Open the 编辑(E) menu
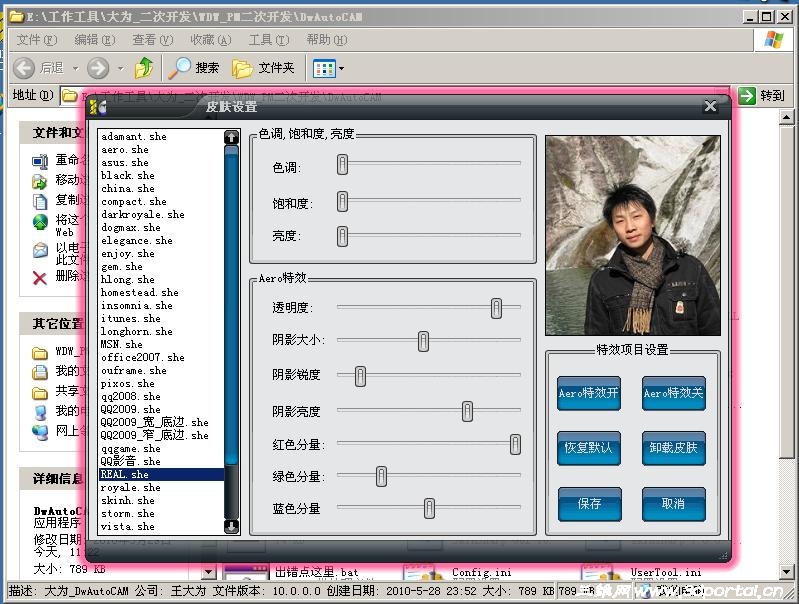 [94, 40]
